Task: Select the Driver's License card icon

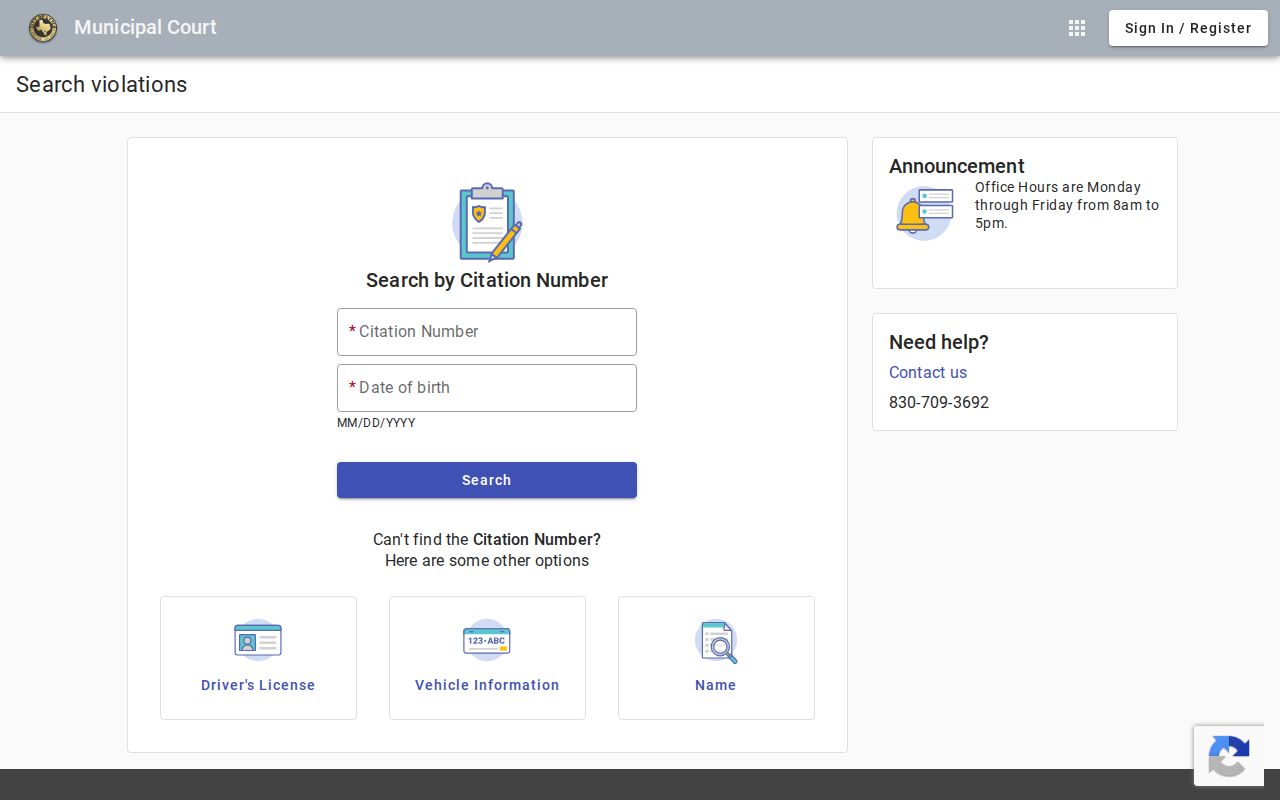Action: click(258, 640)
